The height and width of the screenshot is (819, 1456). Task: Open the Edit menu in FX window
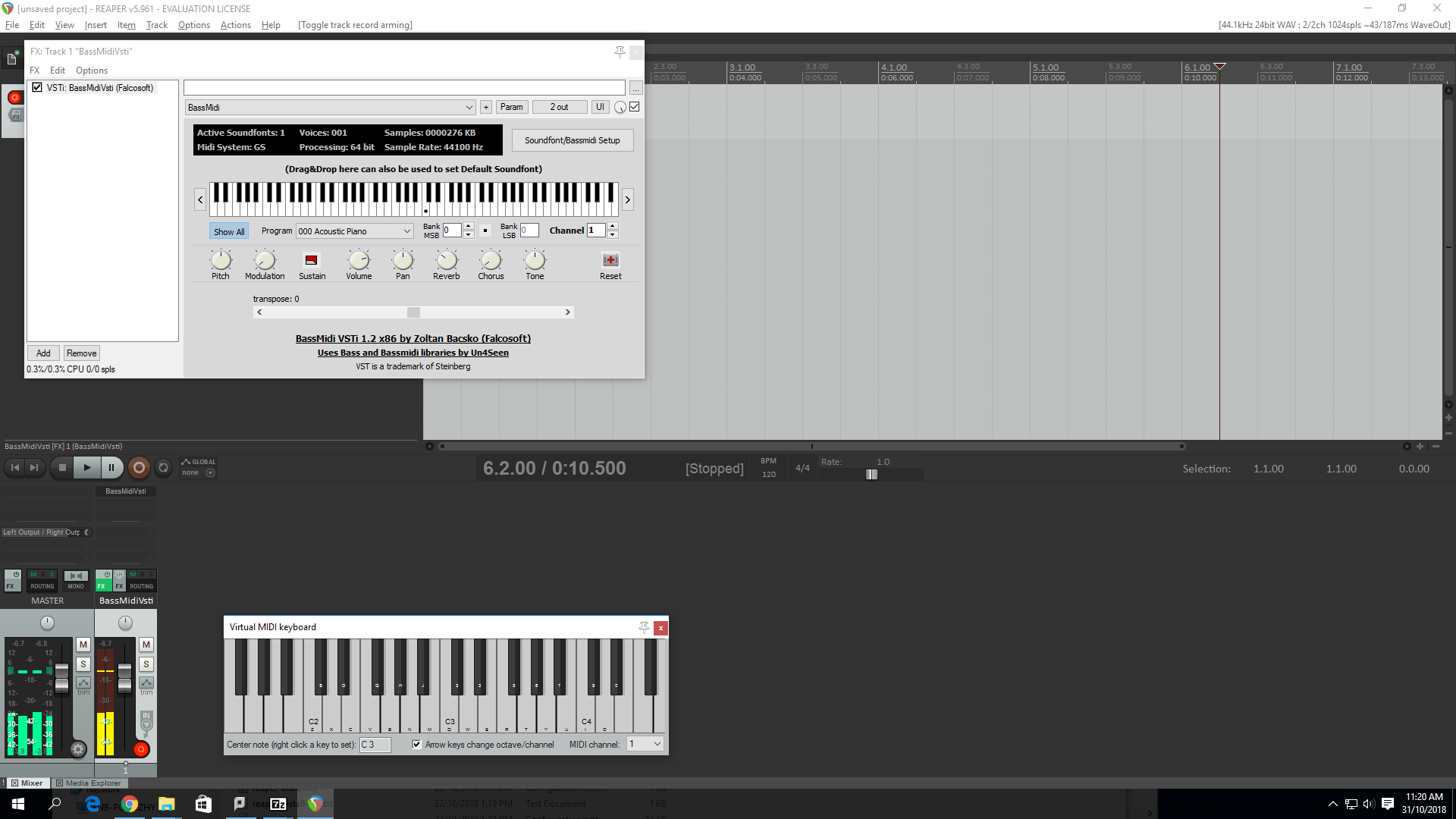[x=58, y=71]
